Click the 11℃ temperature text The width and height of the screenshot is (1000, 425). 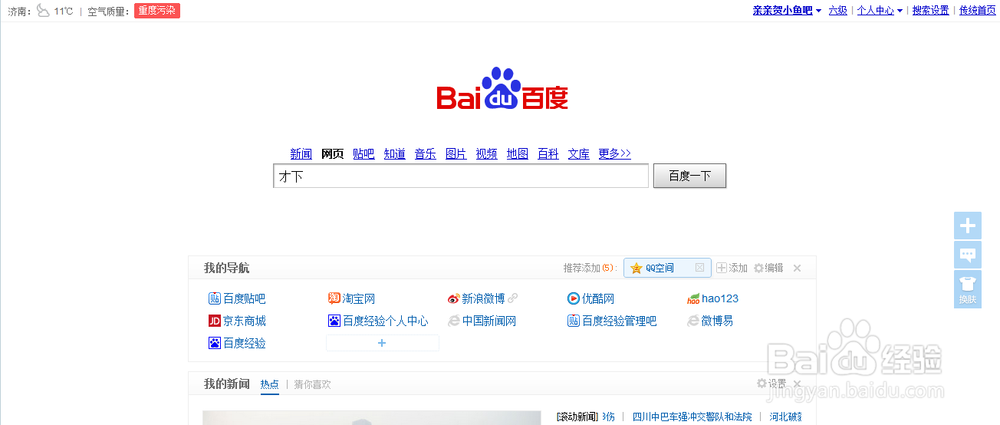[x=63, y=11]
